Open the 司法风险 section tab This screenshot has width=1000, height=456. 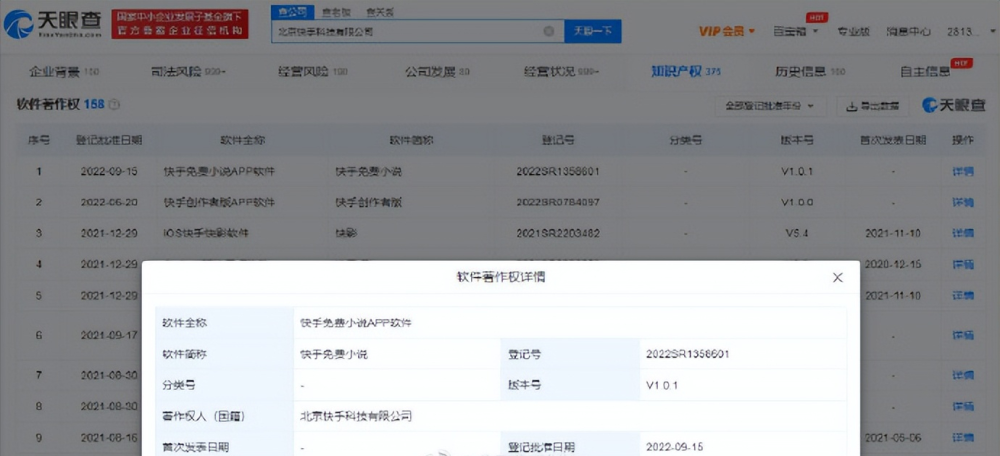pos(189,72)
